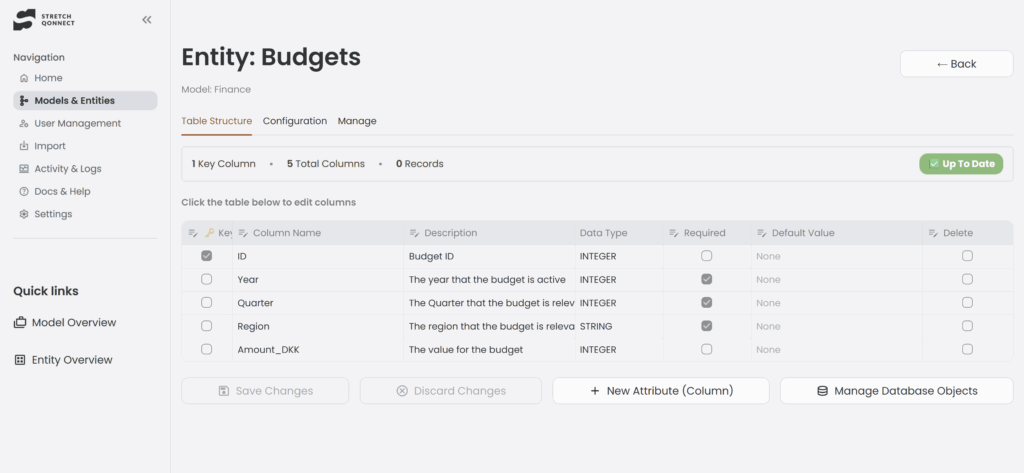The width and height of the screenshot is (1024, 473).
Task: Open Docs & Help
Action: (62, 191)
